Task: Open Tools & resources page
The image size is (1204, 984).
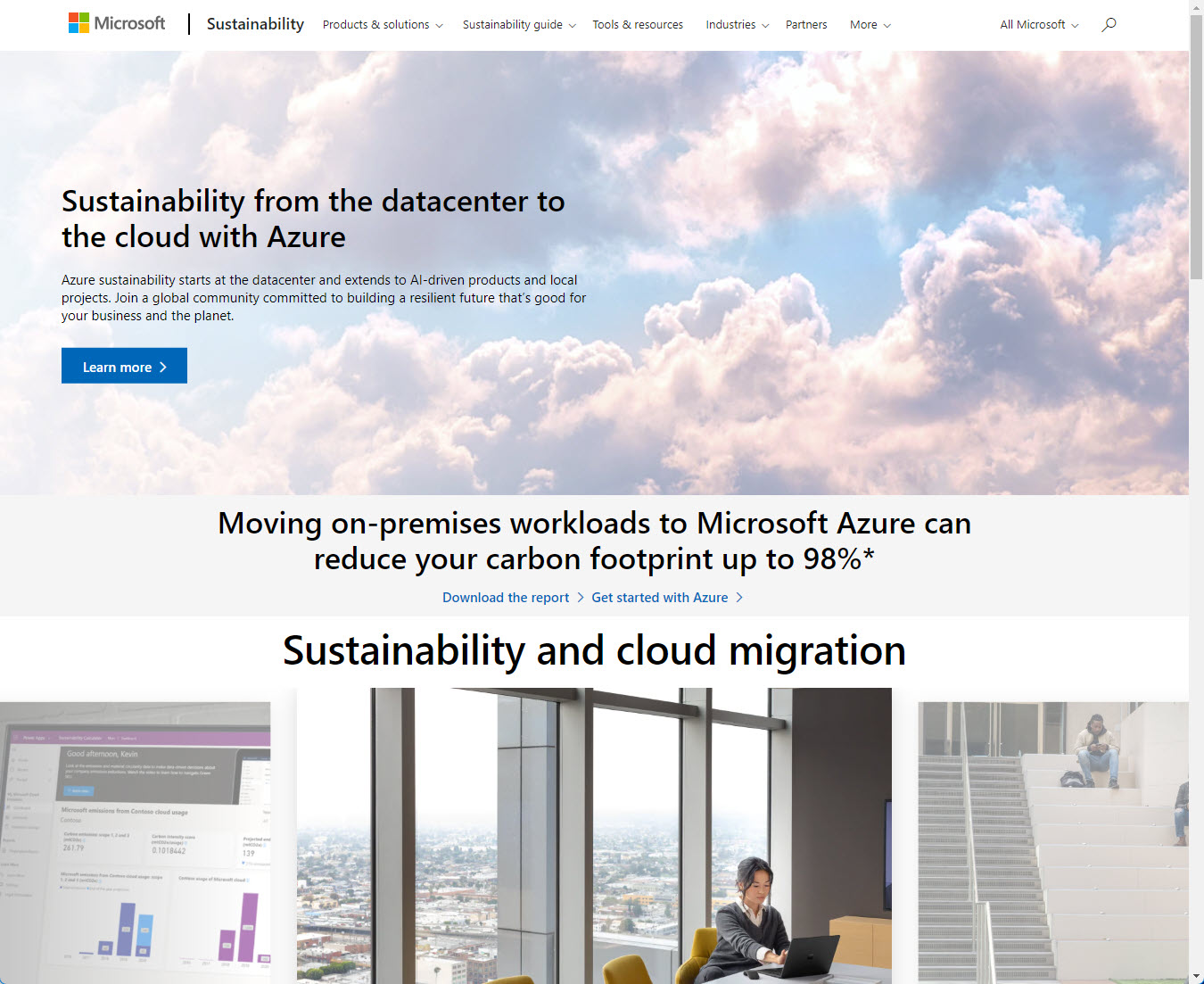Action: [x=638, y=25]
